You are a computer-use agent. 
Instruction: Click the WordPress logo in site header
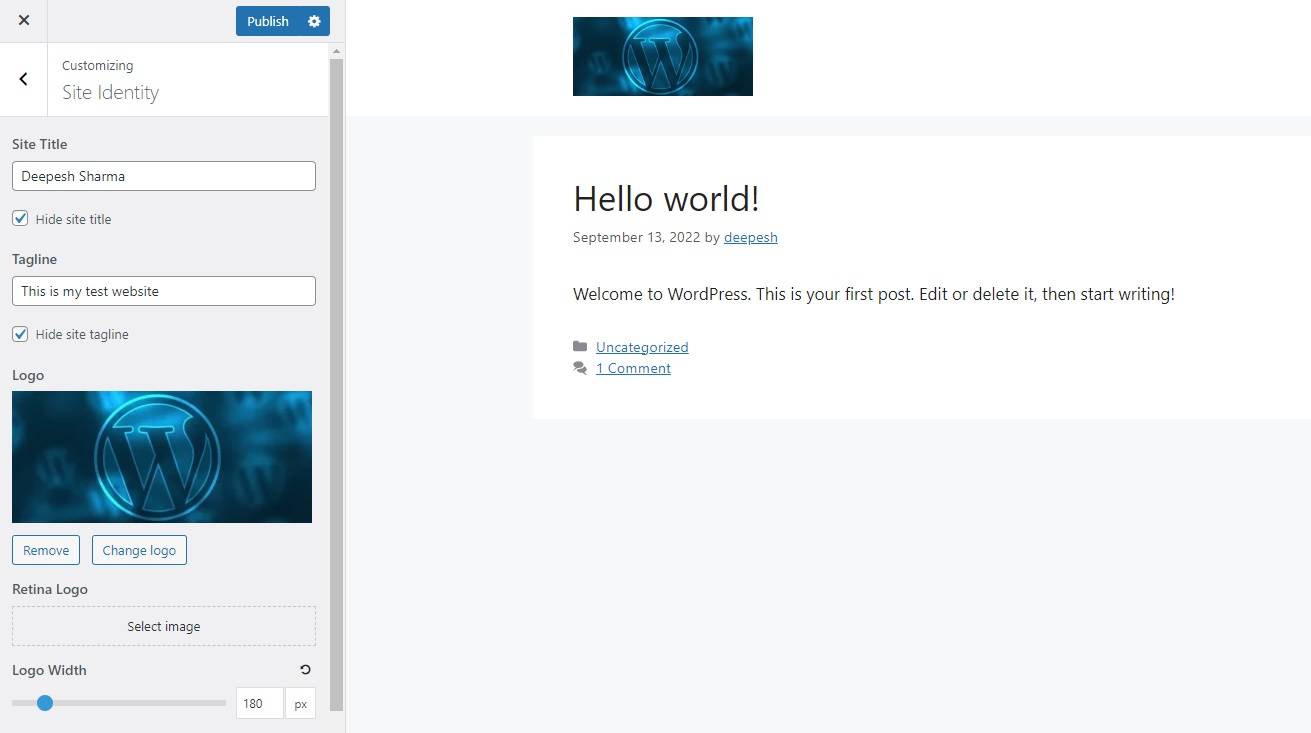click(662, 56)
